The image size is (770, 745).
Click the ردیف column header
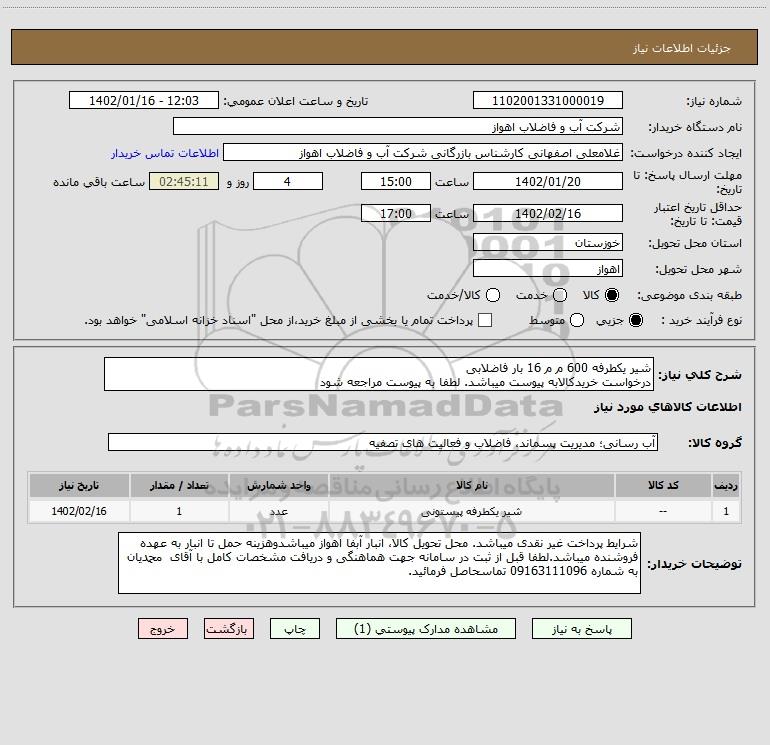pos(726,485)
